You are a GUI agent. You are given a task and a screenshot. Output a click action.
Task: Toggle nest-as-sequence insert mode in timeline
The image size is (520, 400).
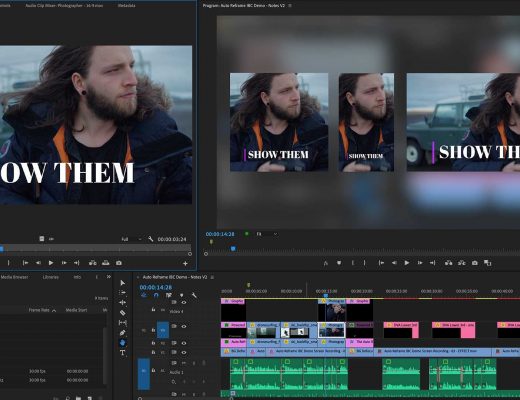pos(144,295)
